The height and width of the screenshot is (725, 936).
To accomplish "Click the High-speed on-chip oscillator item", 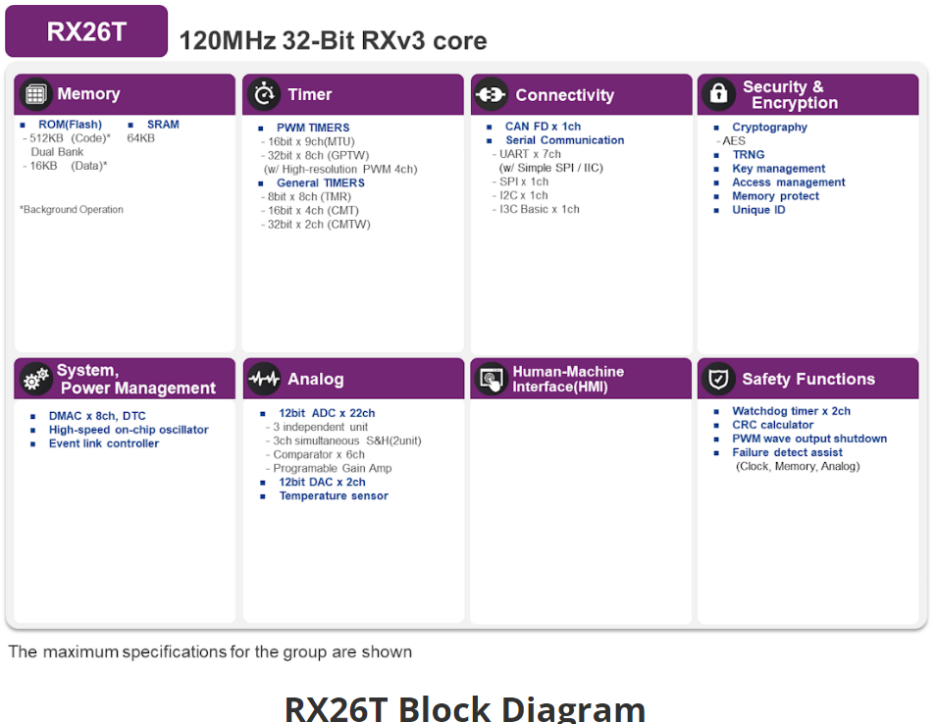I will point(128,430).
